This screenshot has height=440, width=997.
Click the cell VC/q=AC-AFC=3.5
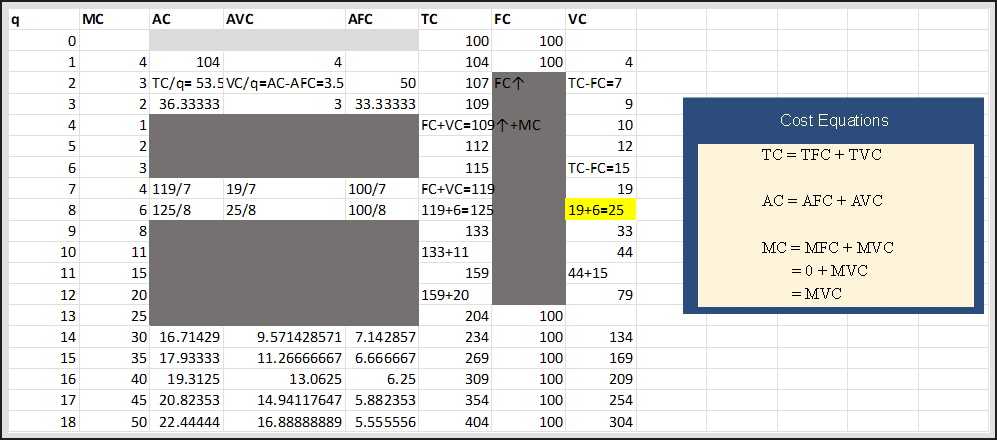pos(284,83)
